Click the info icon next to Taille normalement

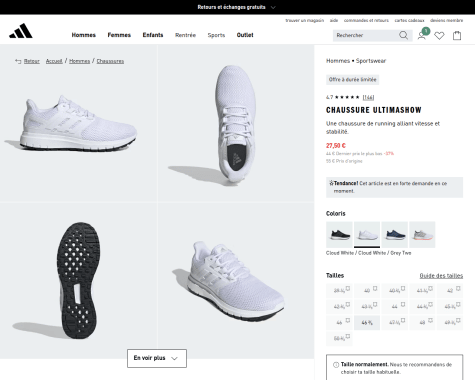(x=336, y=365)
